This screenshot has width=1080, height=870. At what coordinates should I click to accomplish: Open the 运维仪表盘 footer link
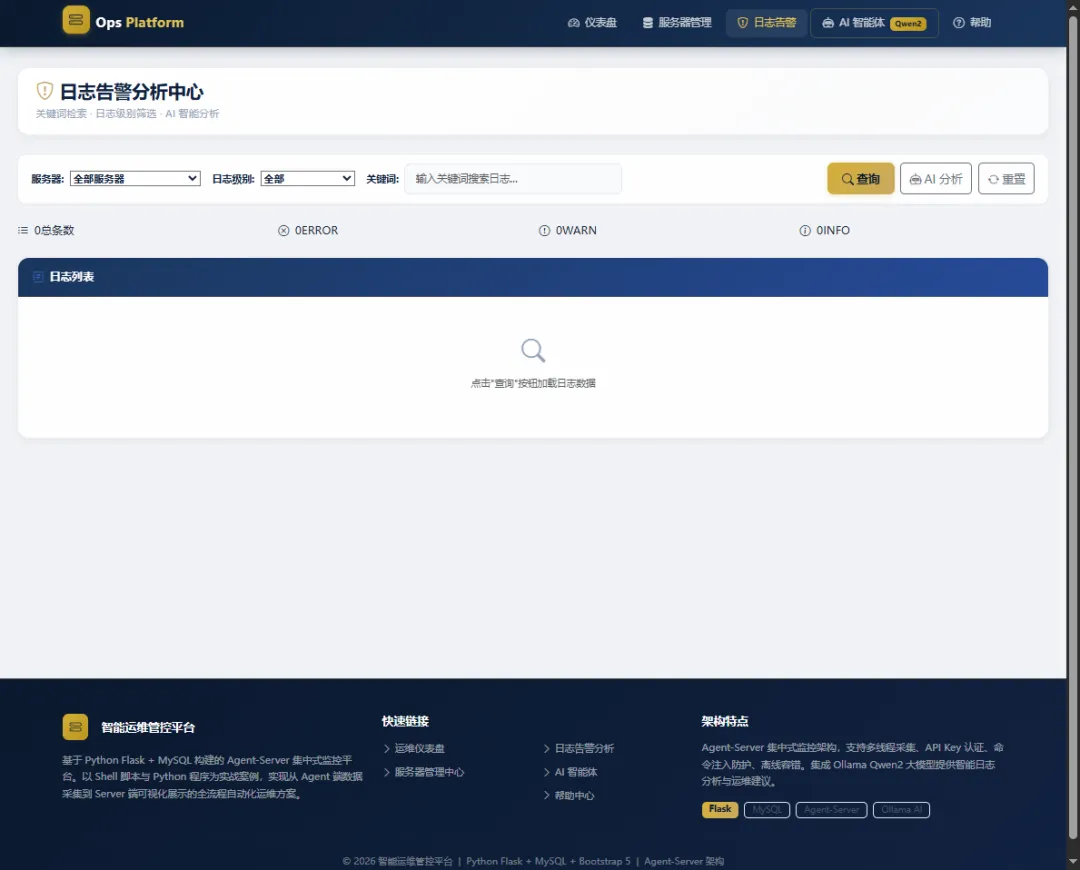[x=419, y=748]
